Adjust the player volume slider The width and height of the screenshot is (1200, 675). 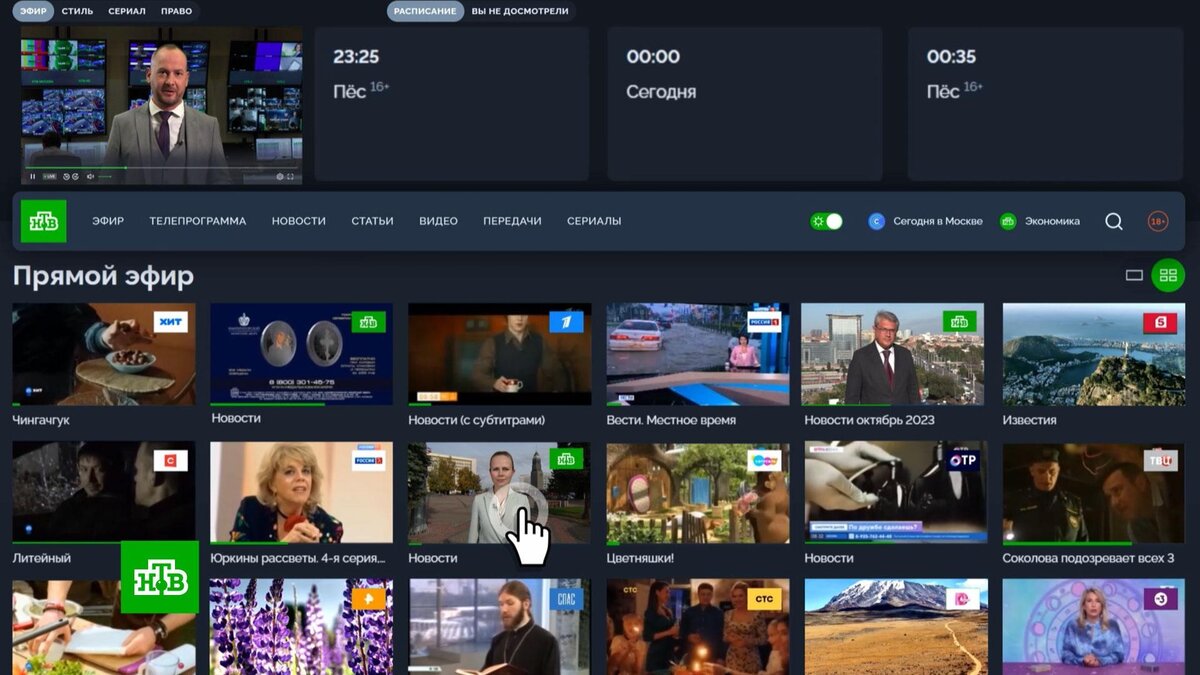point(105,177)
